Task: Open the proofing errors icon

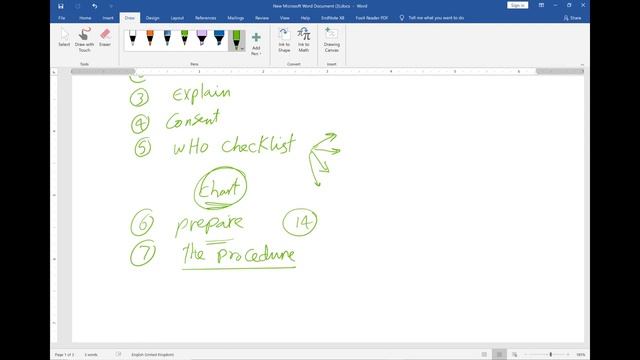Action: pos(118,354)
